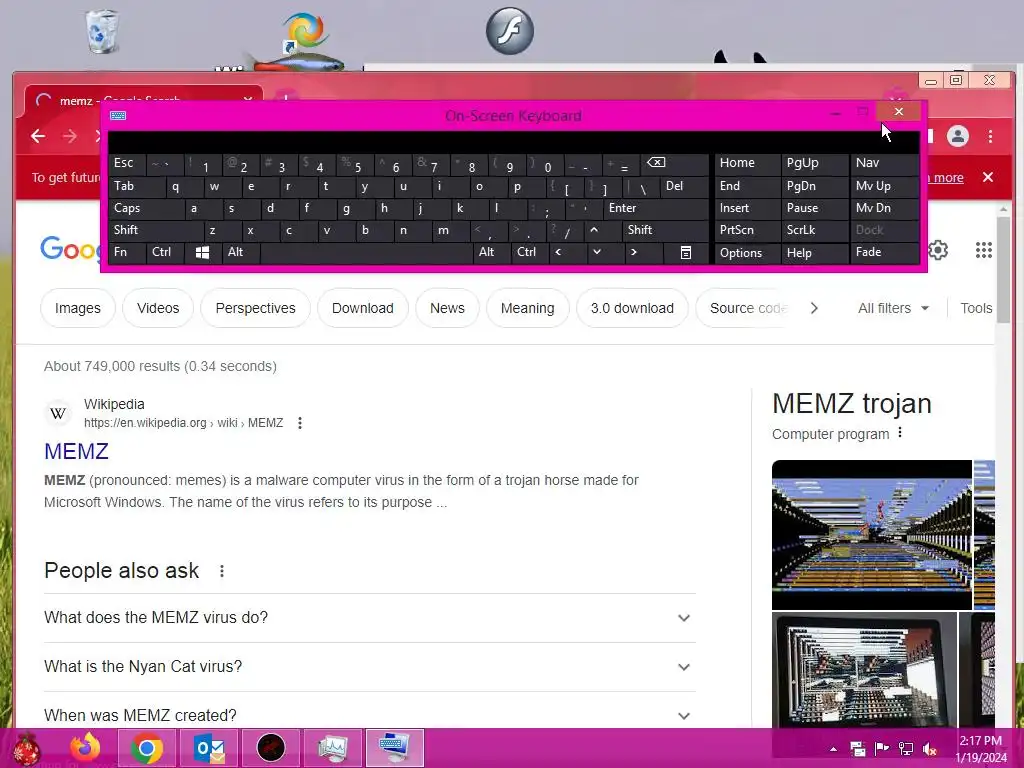The width and height of the screenshot is (1024, 768).
Task: Toggle the Nav key
Action: click(884, 163)
